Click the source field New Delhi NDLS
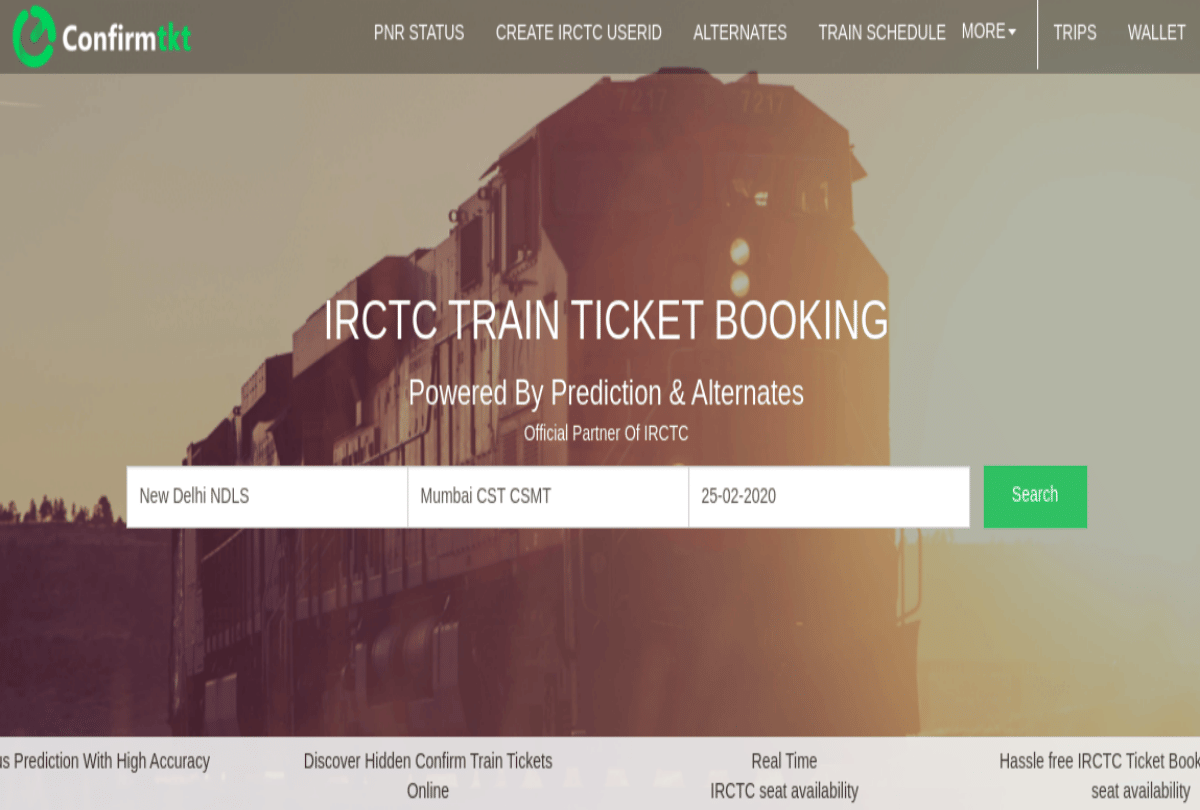 [267, 496]
